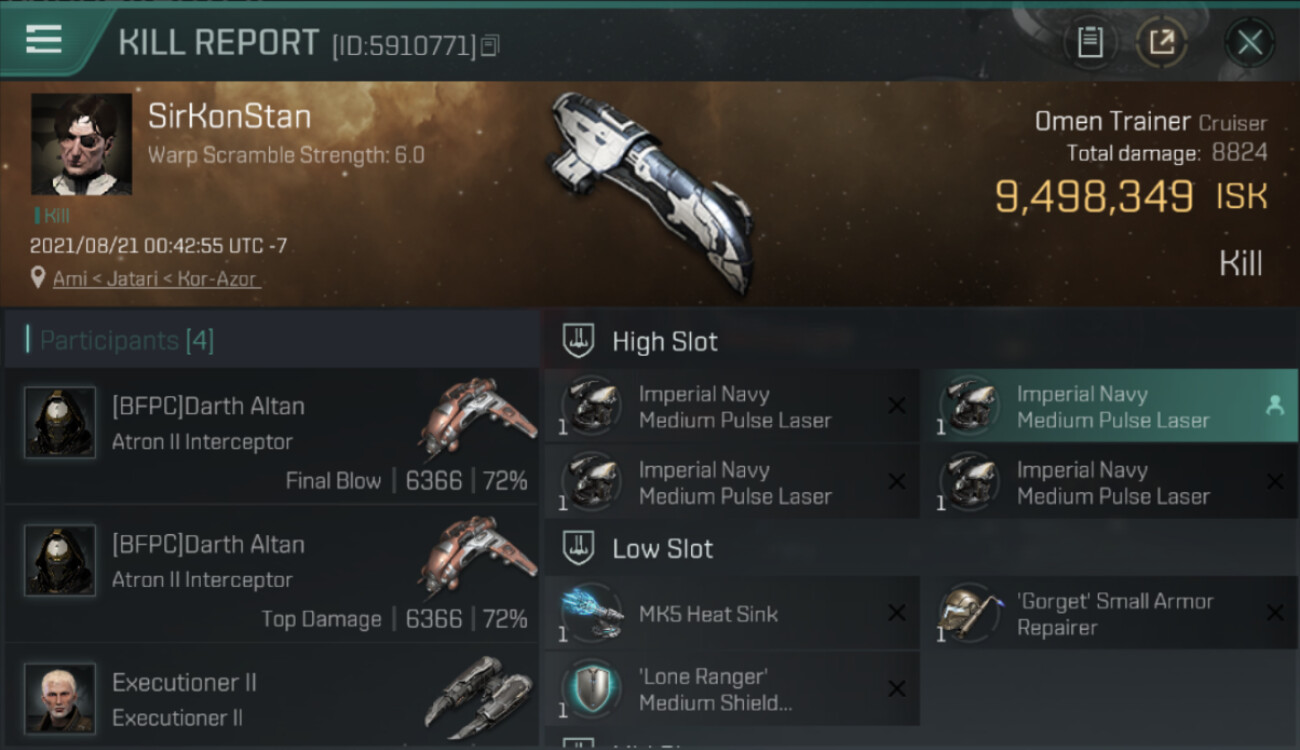
Task: Click the person icon on highlighted laser
Action: pyautogui.click(x=1274, y=405)
